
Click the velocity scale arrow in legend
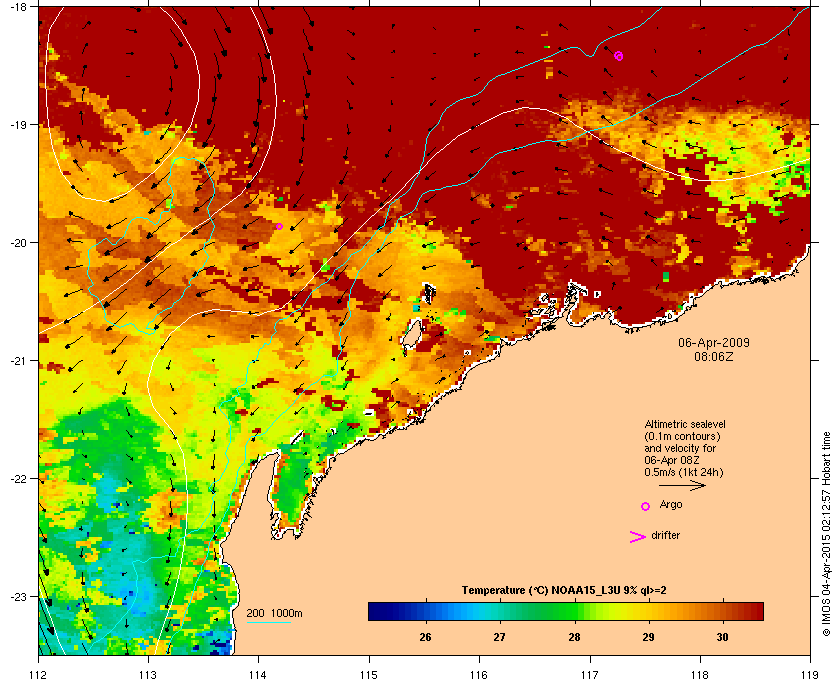point(682,485)
